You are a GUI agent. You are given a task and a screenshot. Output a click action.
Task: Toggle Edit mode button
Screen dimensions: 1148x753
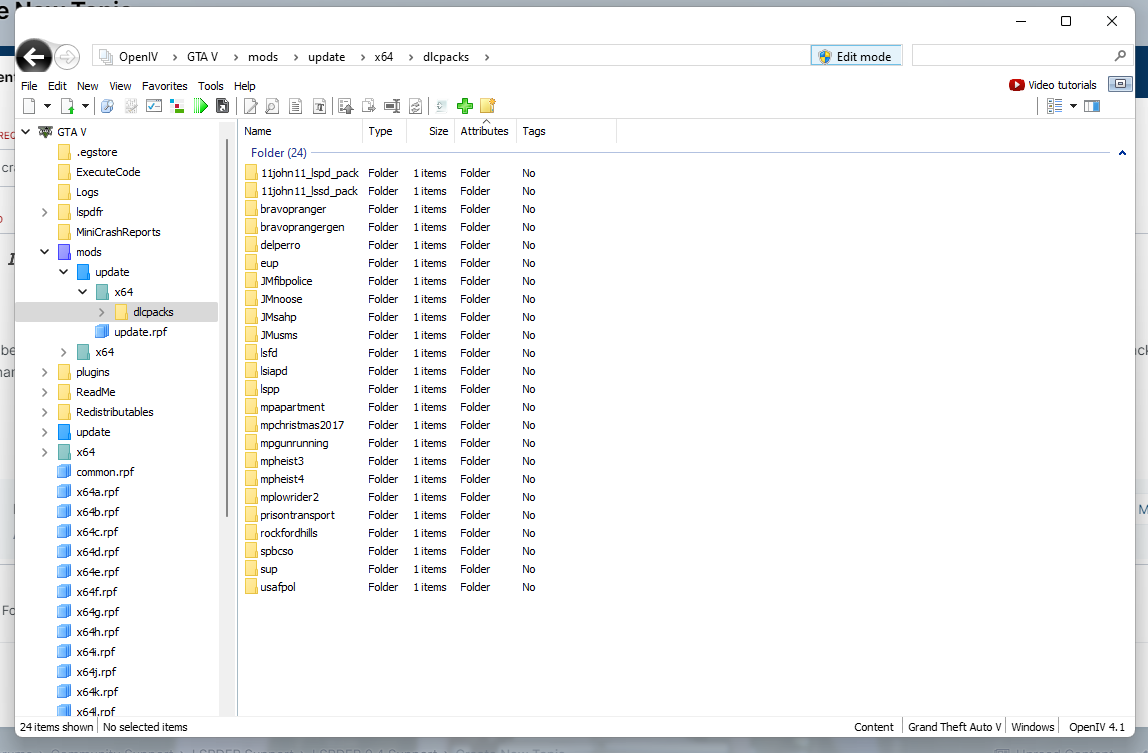coord(856,57)
